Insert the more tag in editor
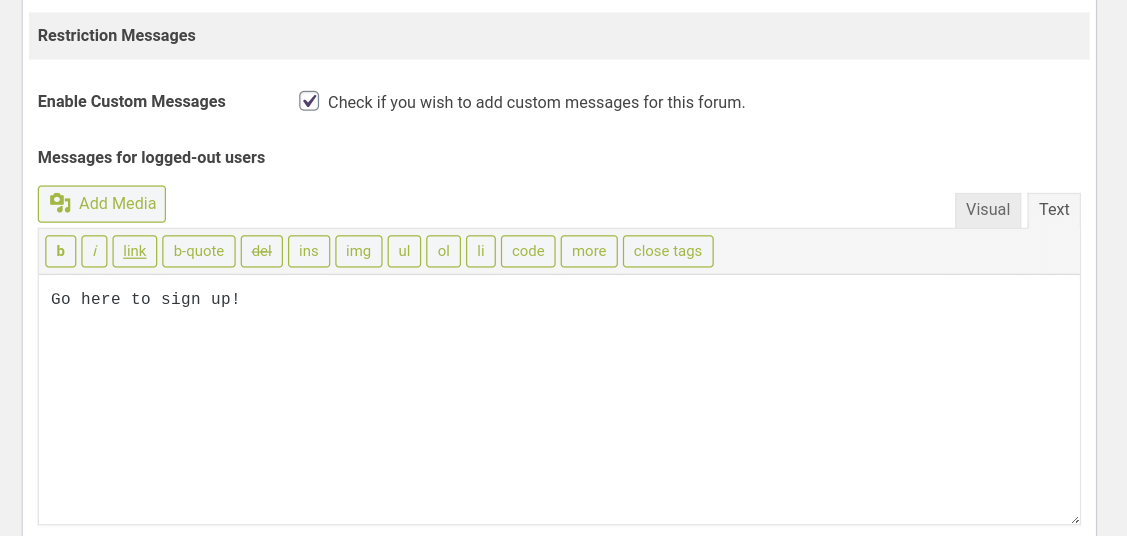Image resolution: width=1127 pixels, height=536 pixels. point(589,251)
